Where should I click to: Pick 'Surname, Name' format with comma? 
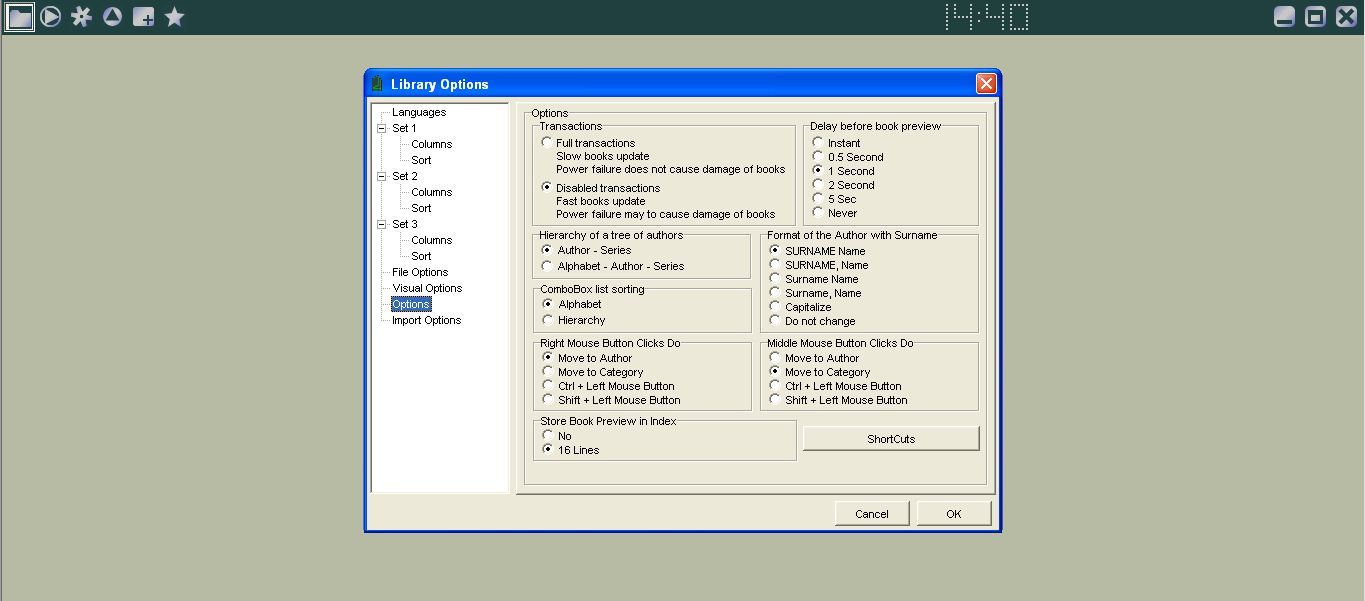click(x=775, y=293)
